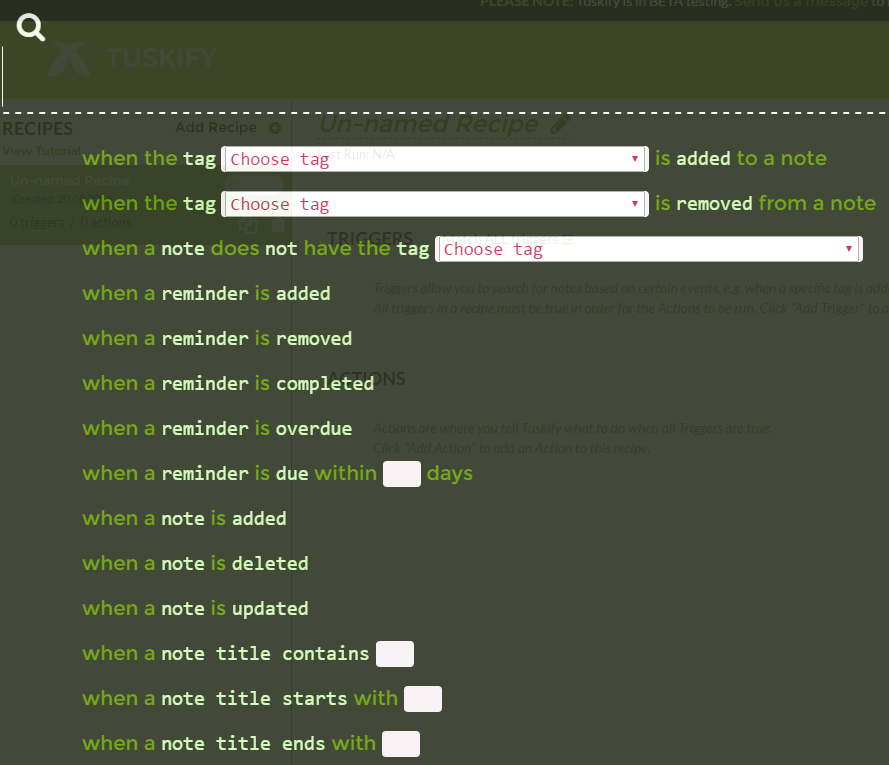Open tag dropdown for 'is added to a note'
The height and width of the screenshot is (765, 889).
pos(435,159)
